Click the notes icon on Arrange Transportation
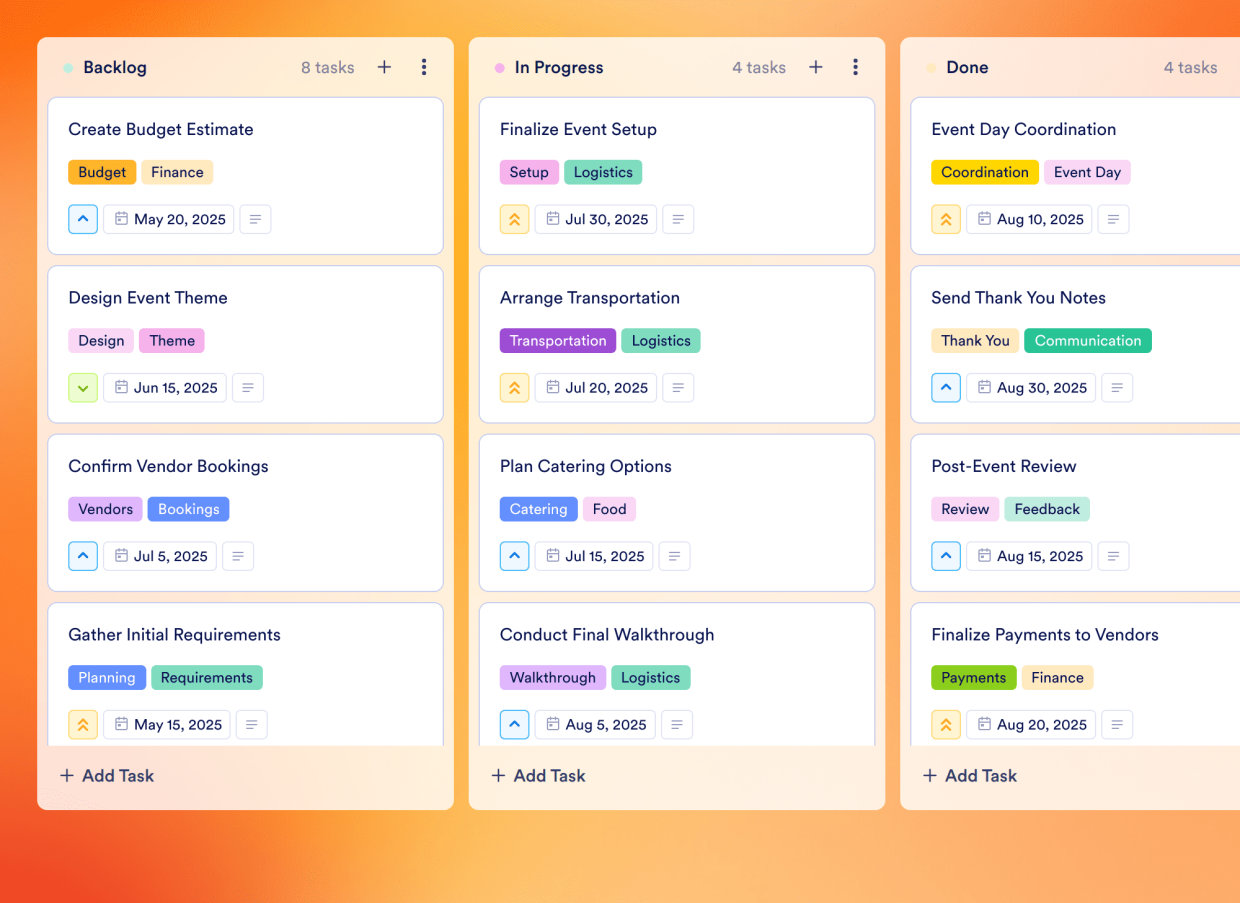The image size is (1240, 903). pos(678,387)
